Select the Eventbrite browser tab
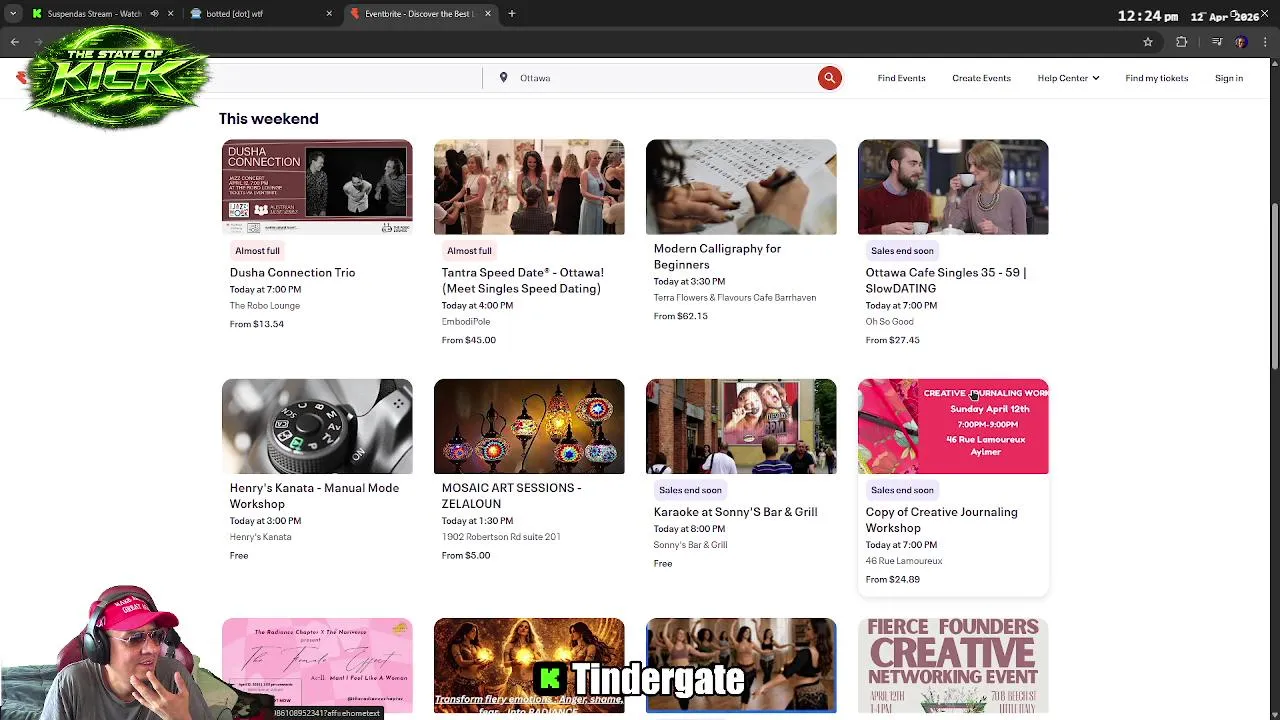 [x=420, y=14]
